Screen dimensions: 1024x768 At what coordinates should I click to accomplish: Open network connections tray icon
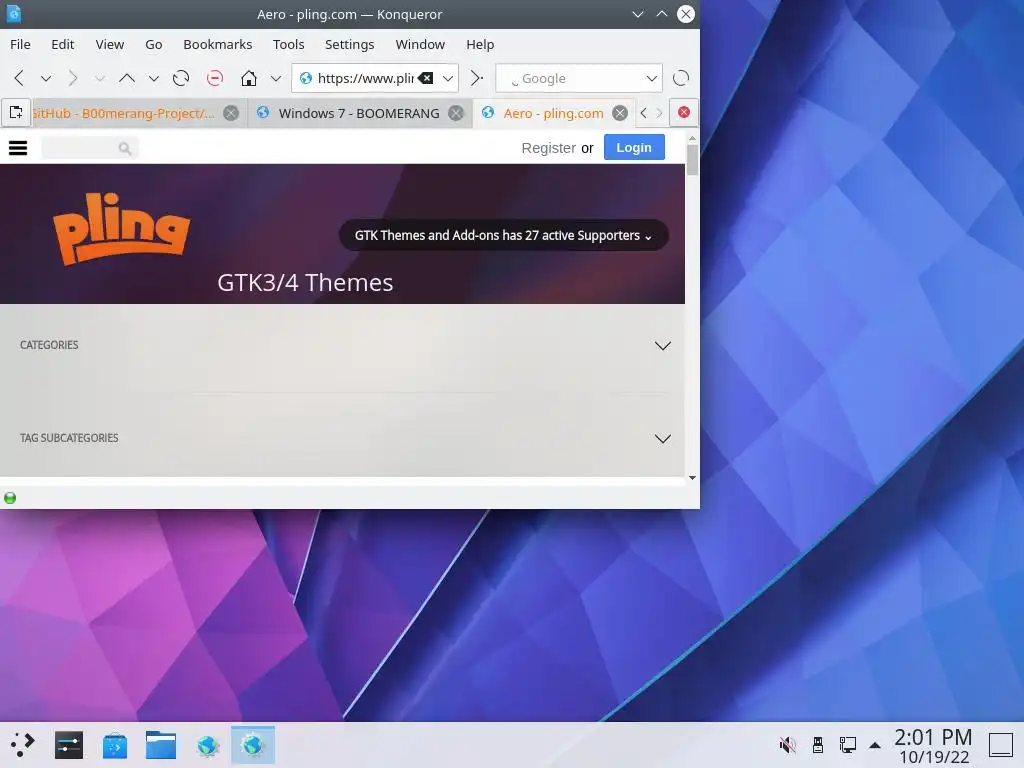(848, 744)
